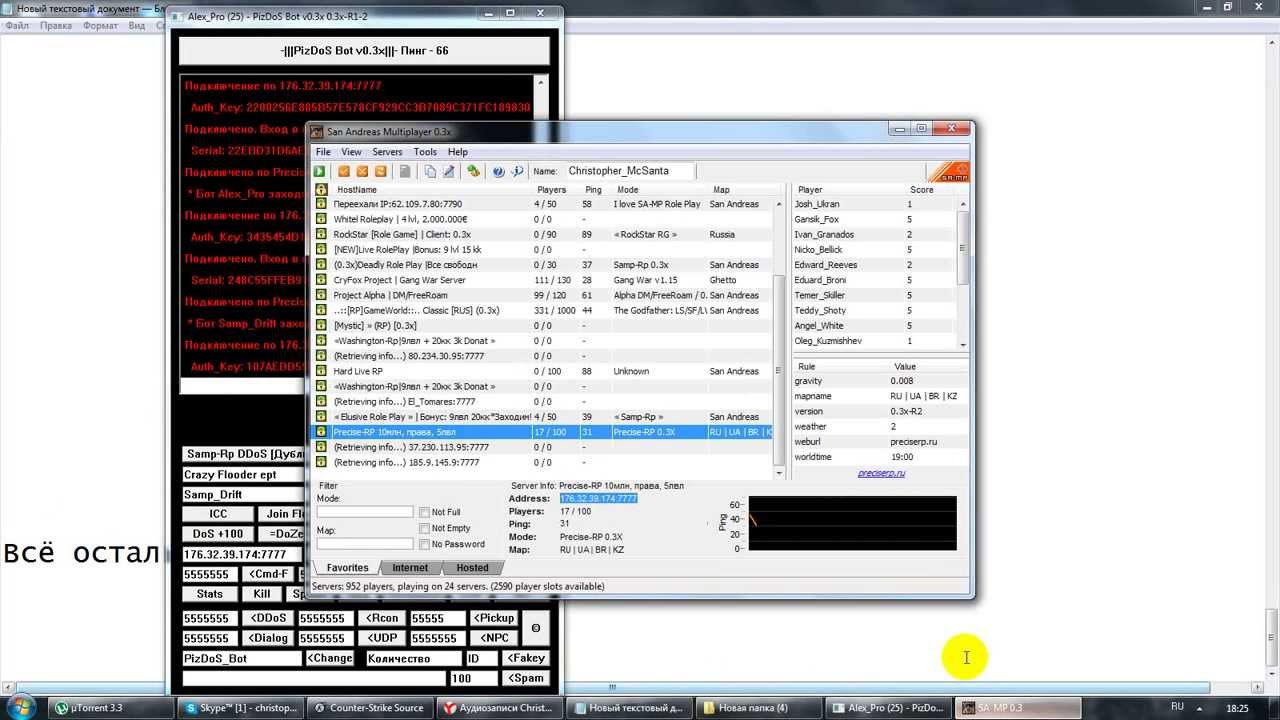Open the Help menu in SA-MP

pyautogui.click(x=457, y=152)
